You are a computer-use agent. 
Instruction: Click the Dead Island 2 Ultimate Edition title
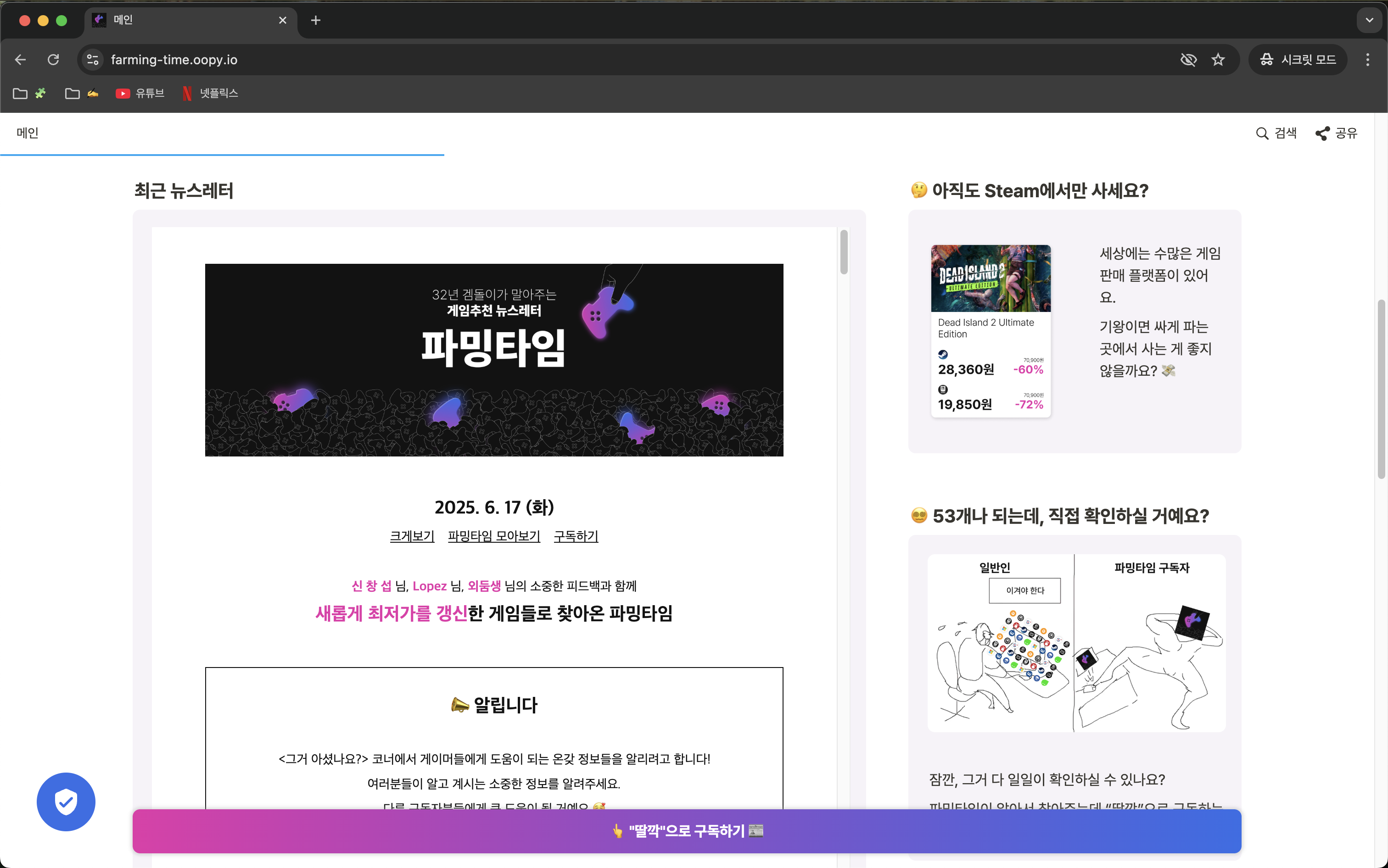pyautogui.click(x=985, y=328)
